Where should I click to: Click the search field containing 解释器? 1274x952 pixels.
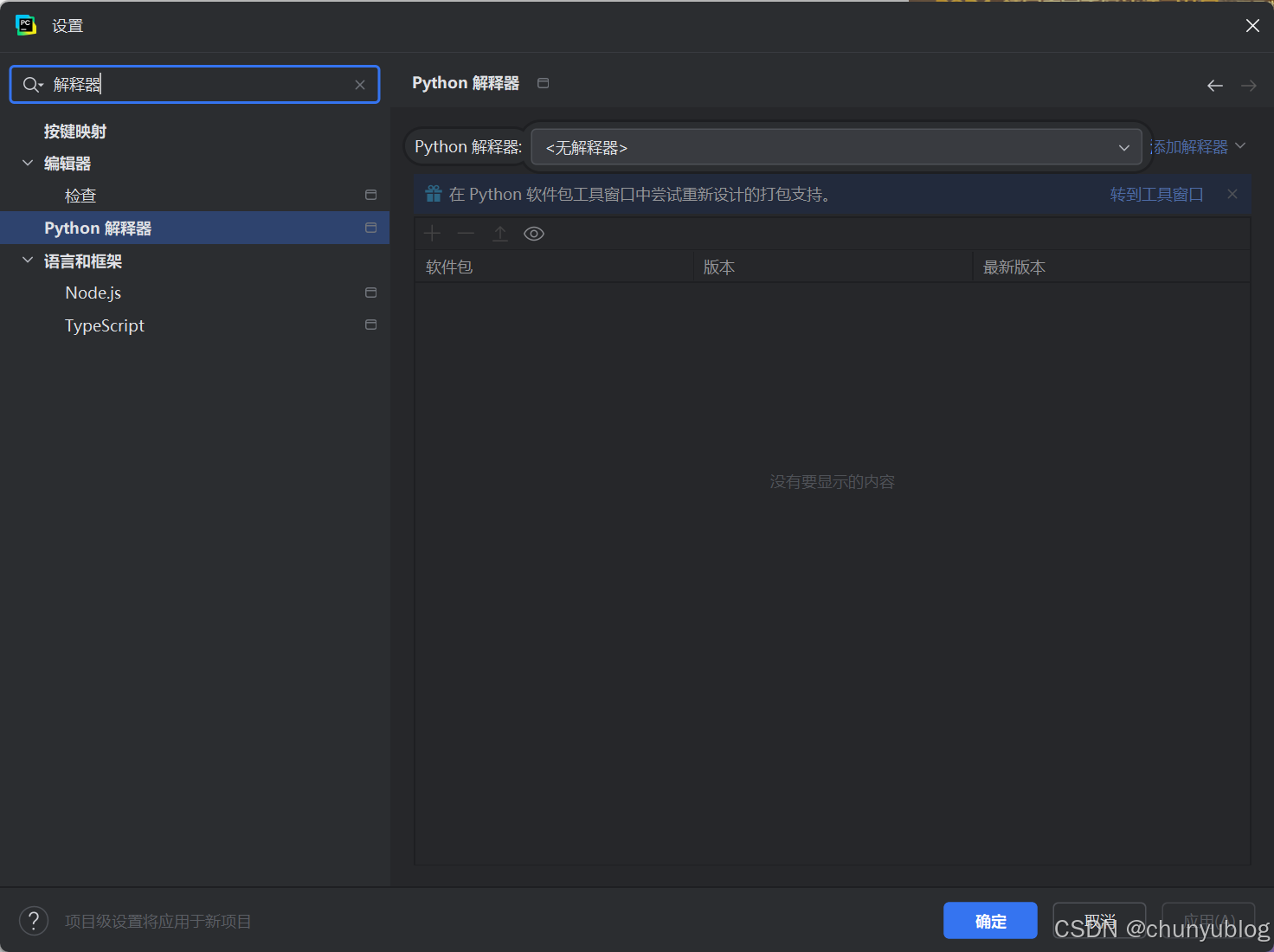point(195,84)
